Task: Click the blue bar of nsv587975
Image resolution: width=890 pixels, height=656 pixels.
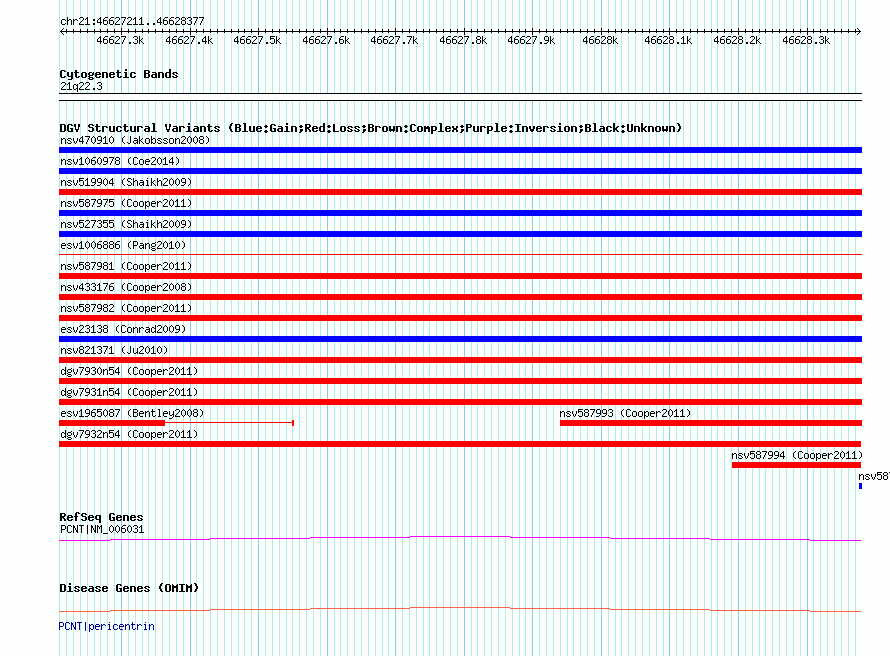Action: coord(460,213)
